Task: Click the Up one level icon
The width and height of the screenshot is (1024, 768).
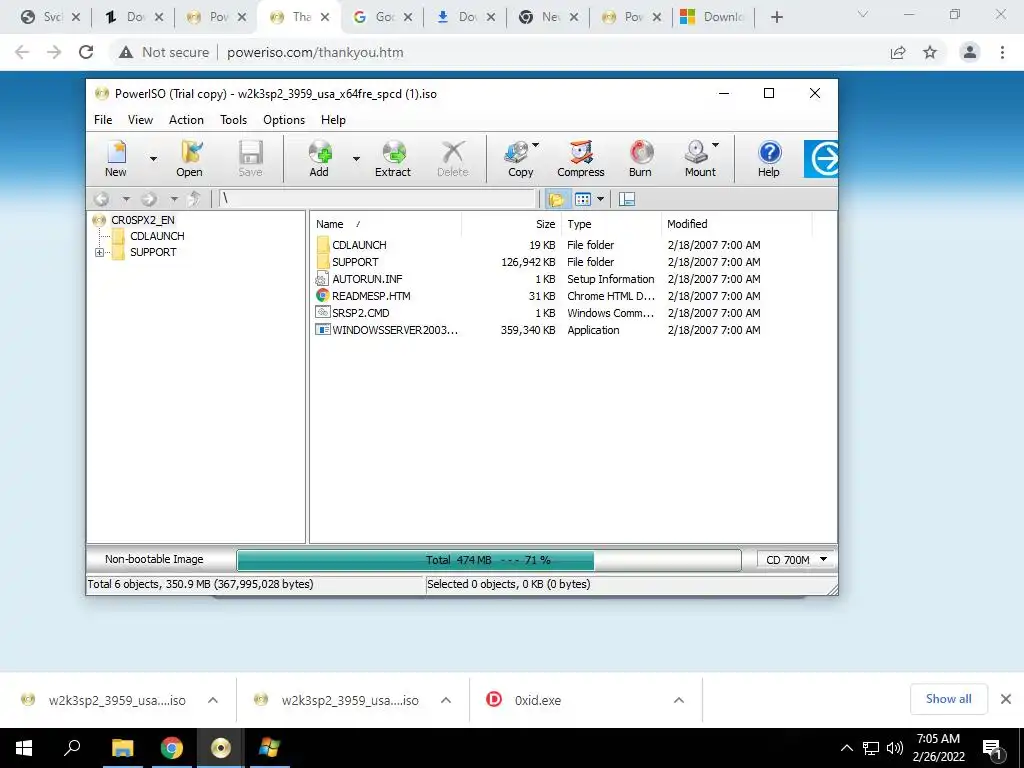Action: pos(194,199)
